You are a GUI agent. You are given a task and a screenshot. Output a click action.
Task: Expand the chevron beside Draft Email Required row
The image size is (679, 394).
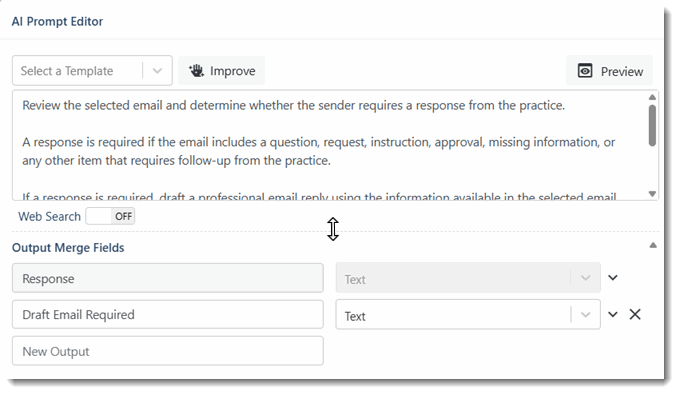tap(613, 314)
